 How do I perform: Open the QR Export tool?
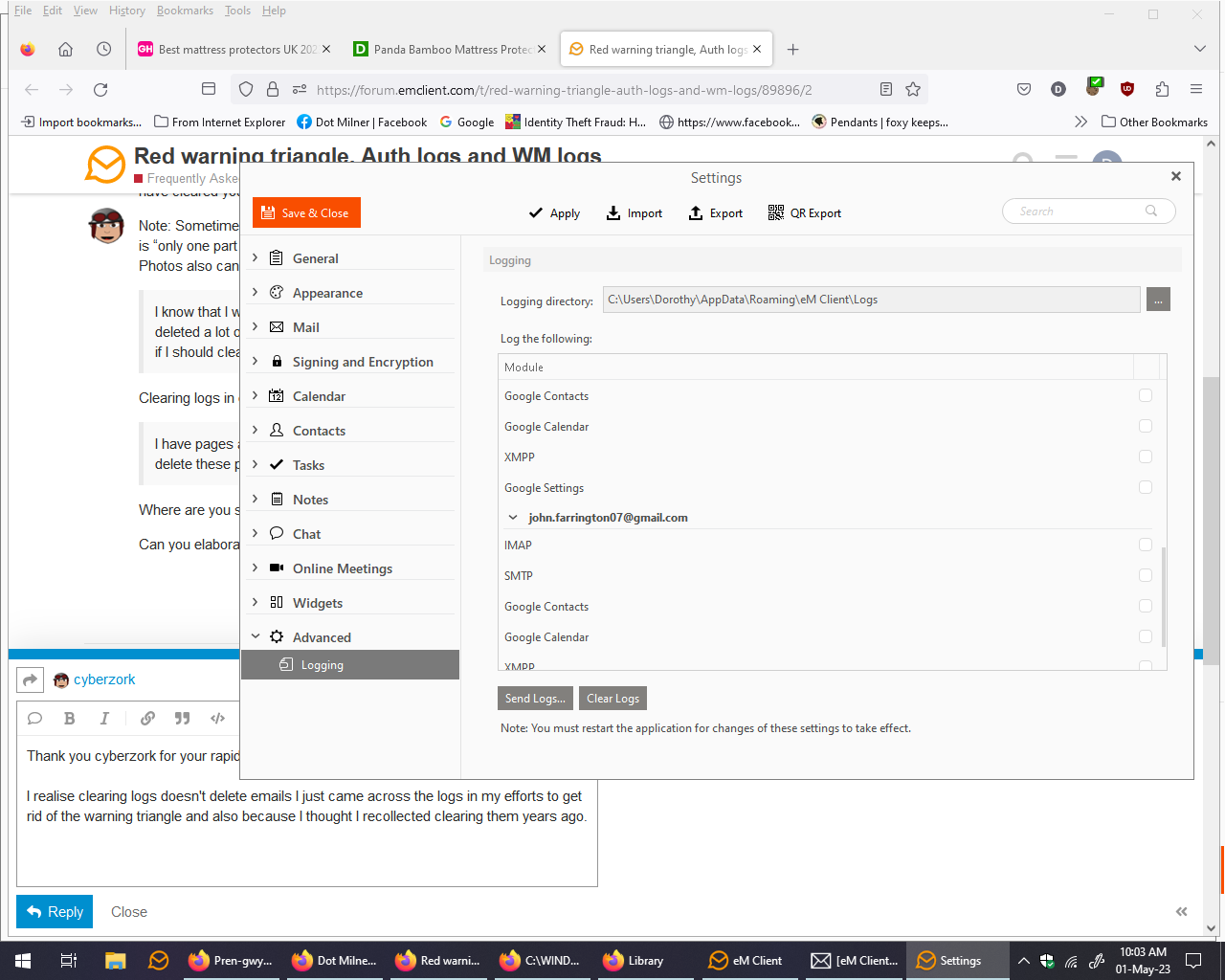tap(804, 212)
